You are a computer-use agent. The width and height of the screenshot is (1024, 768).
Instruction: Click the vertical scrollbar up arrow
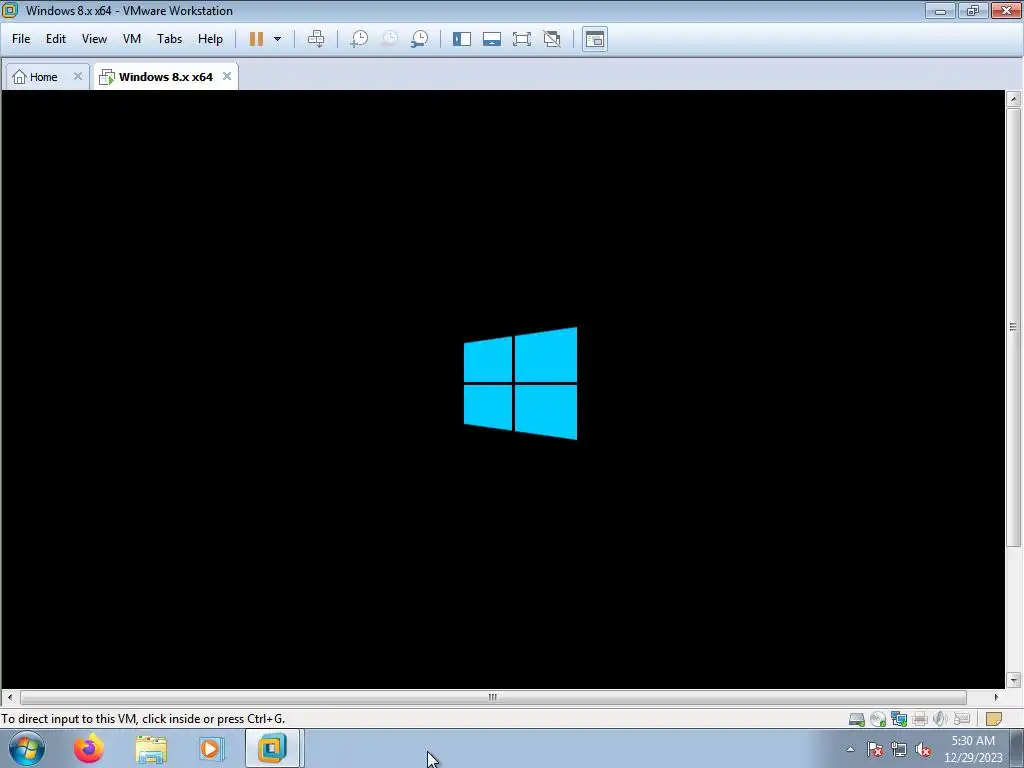point(1014,99)
